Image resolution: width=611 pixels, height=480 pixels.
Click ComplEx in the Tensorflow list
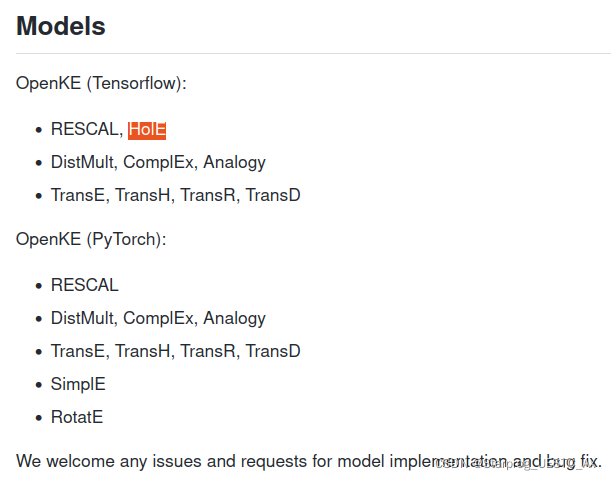pos(161,161)
